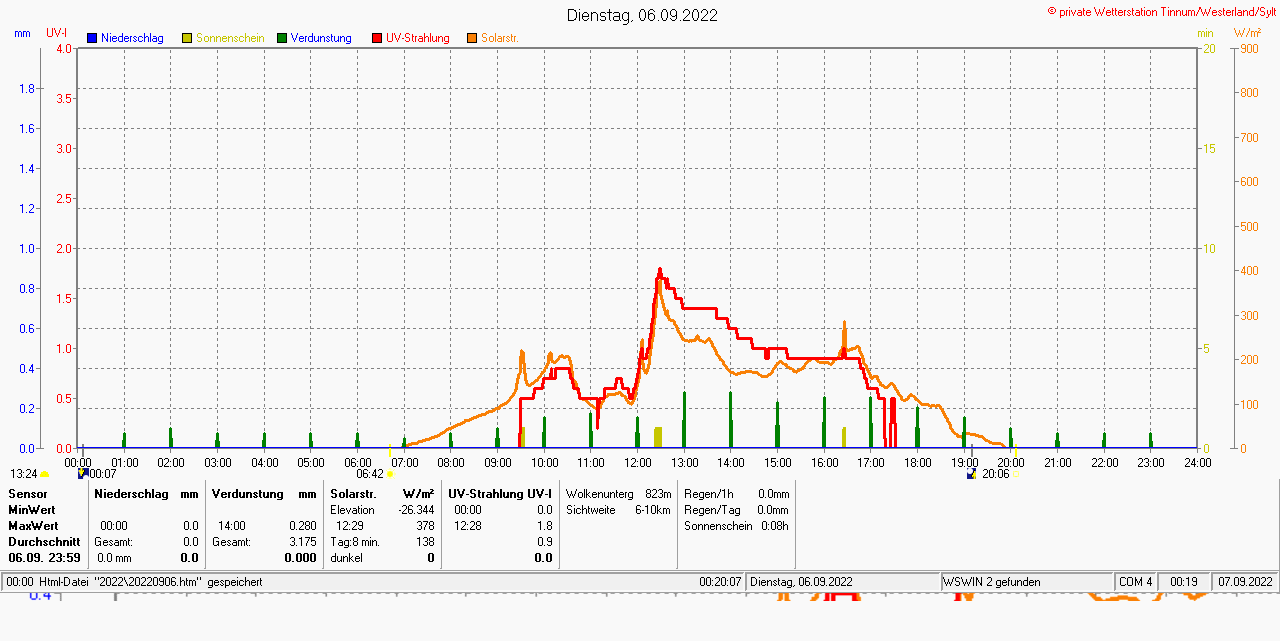
Task: Click the Verdunstung max value '0.280'
Action: pyautogui.click(x=302, y=526)
